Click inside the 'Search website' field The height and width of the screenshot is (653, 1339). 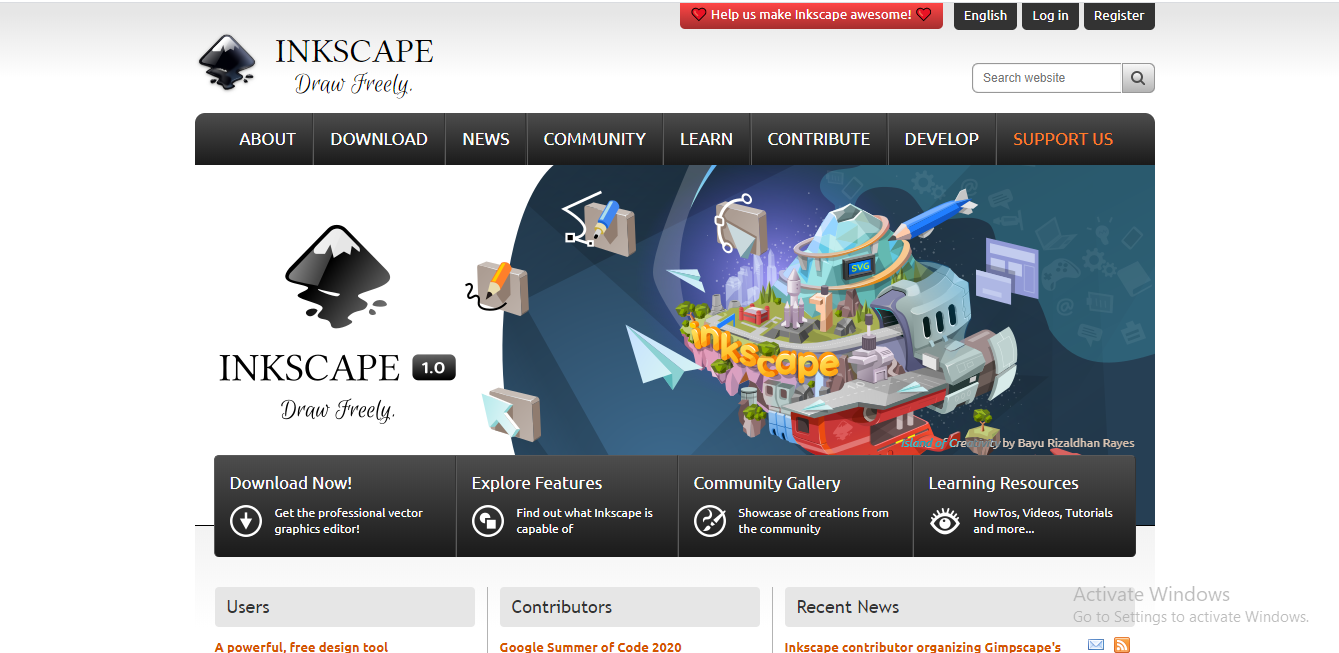pos(1047,78)
